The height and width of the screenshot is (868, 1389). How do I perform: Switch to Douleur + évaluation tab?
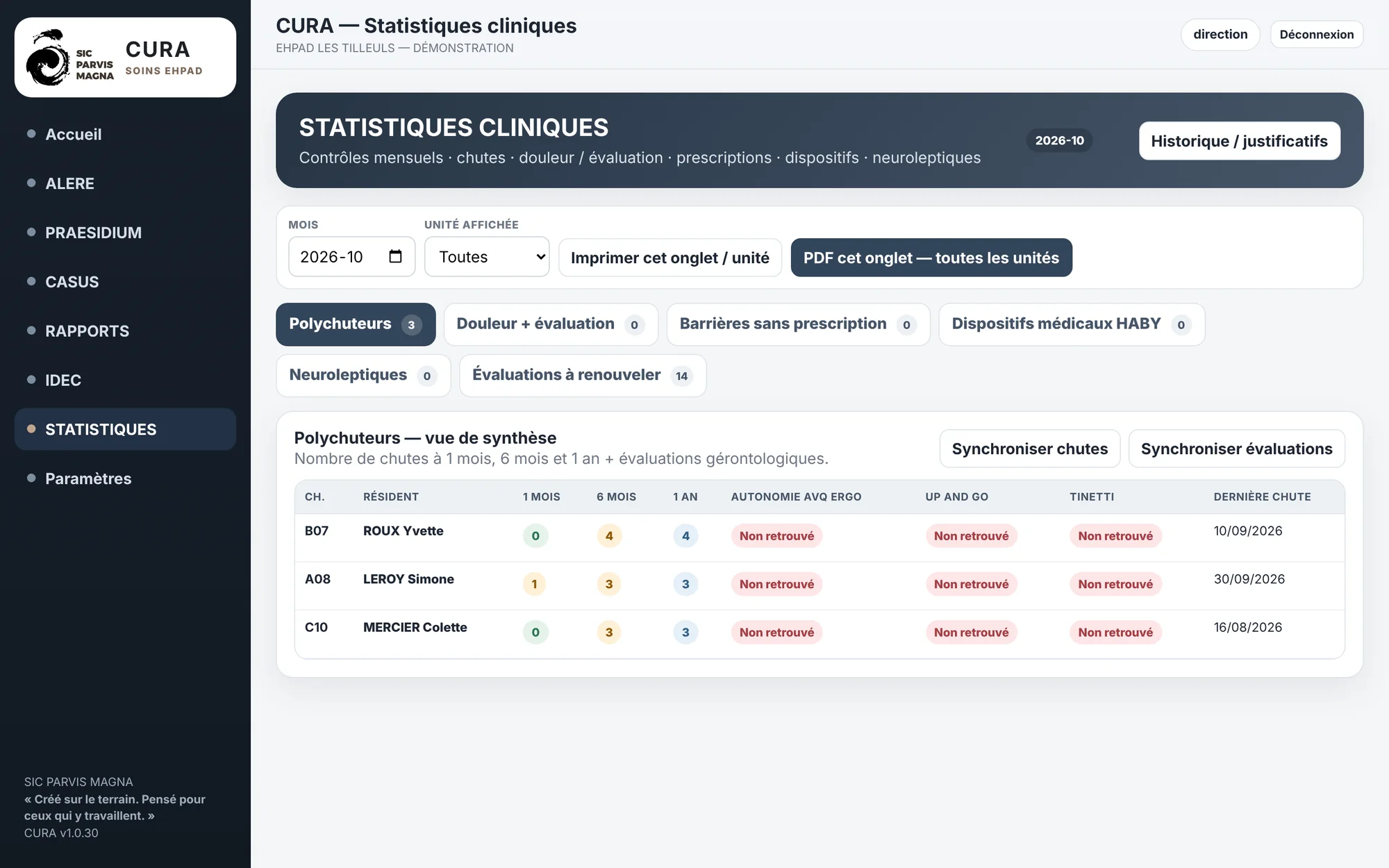551,324
